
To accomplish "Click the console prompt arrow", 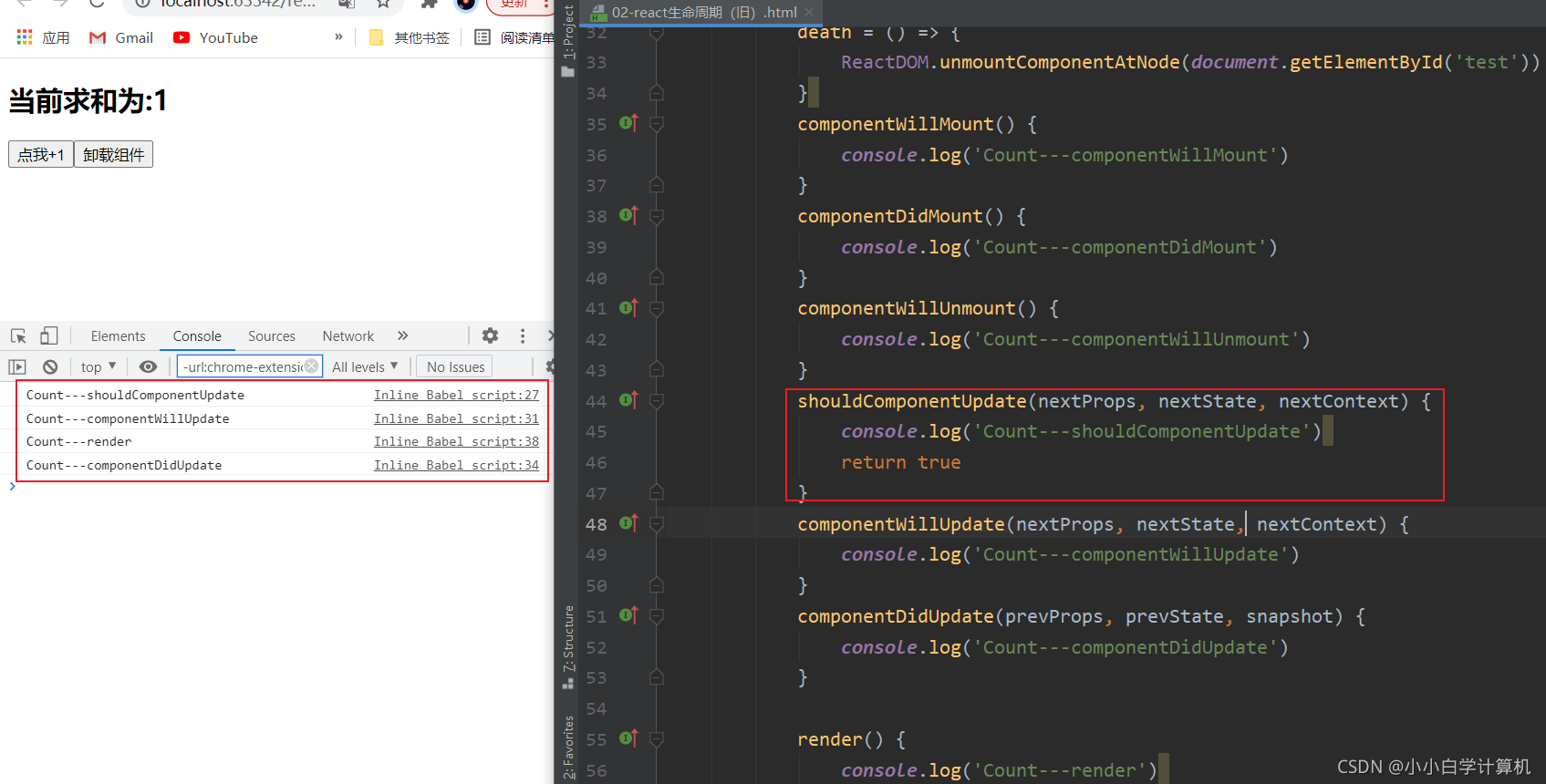I will [12, 487].
